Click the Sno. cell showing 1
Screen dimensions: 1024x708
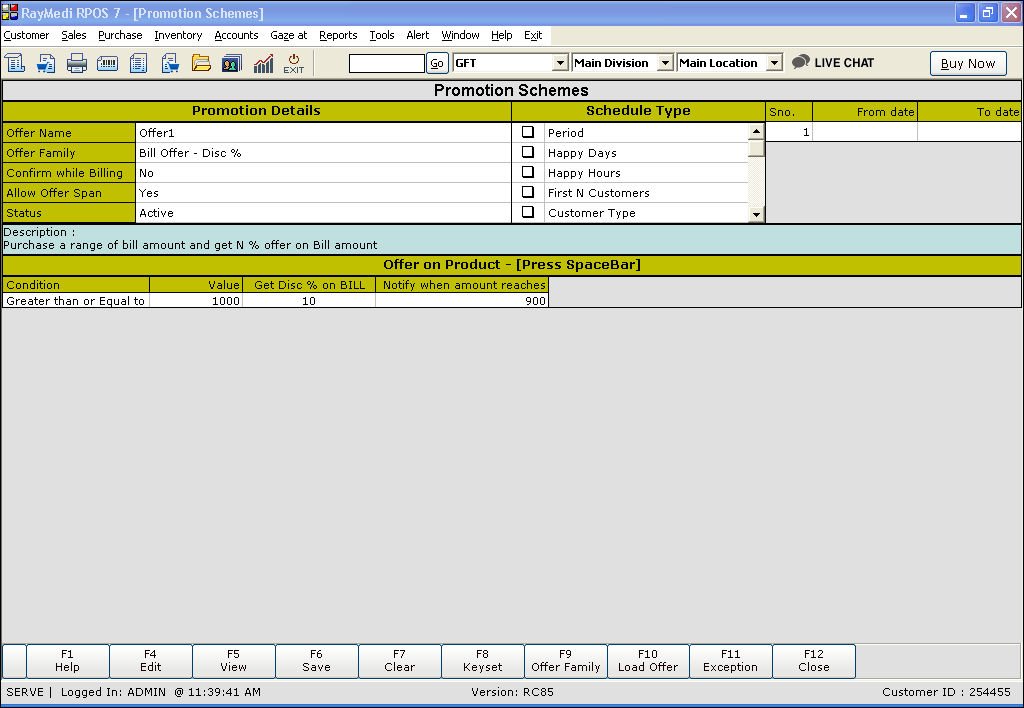point(789,132)
